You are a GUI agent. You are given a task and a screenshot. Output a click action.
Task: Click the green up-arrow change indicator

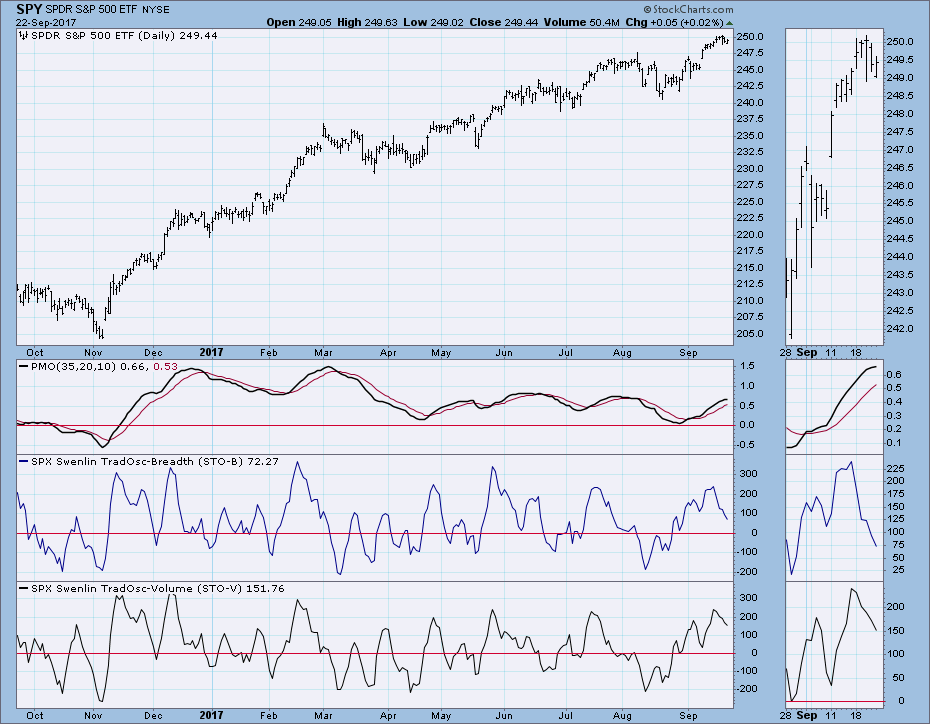729,23
